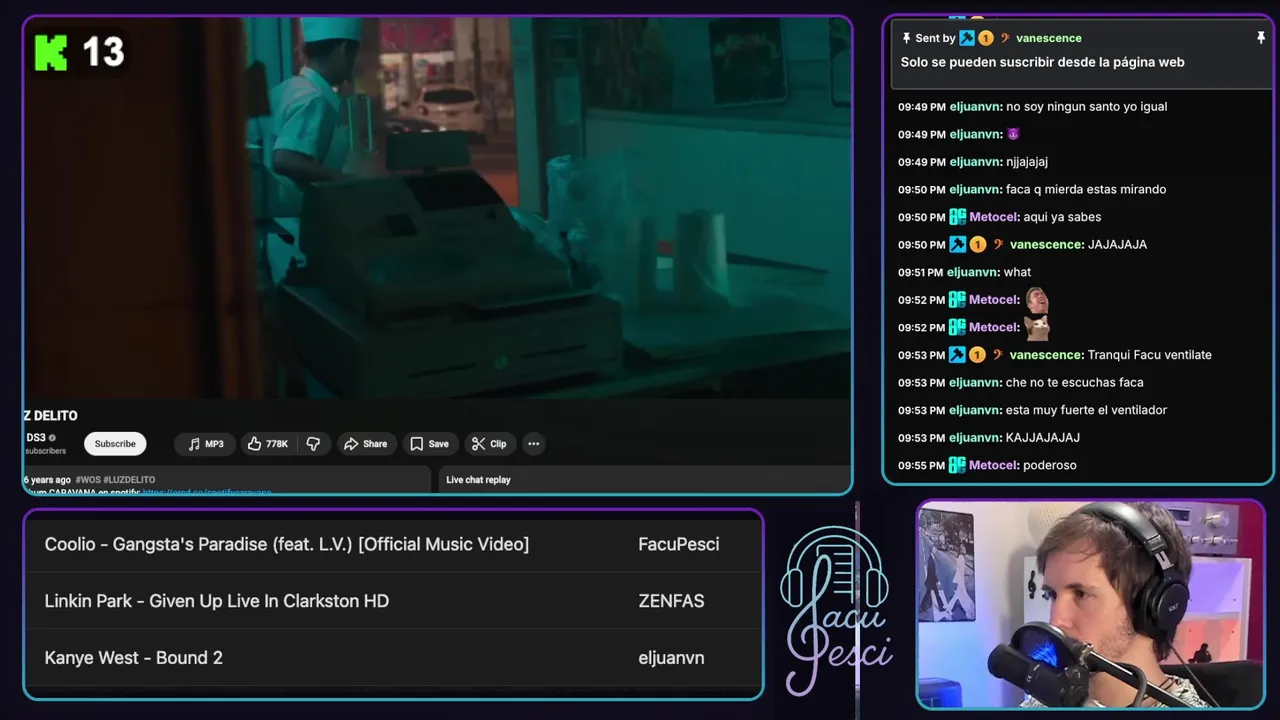Click bass clef badge in the pinned message
This screenshot has height=720, width=1280.
(1005, 38)
